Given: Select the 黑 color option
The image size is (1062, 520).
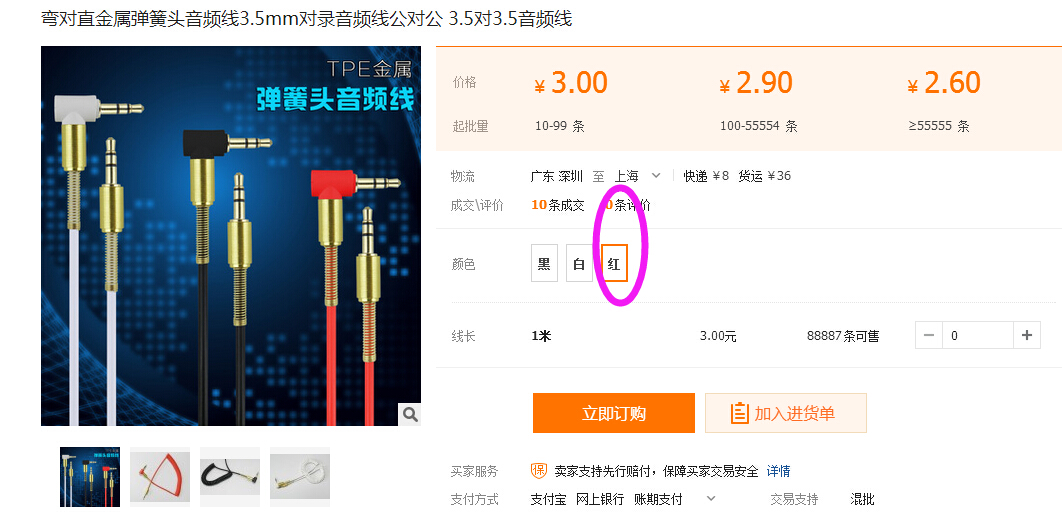Looking at the screenshot, I should click(545, 263).
